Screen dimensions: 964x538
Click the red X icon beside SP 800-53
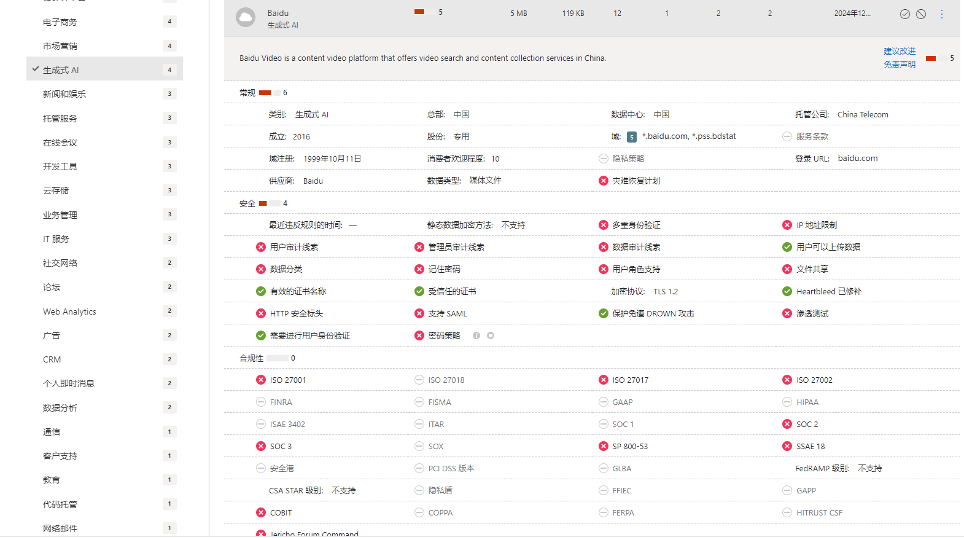(603, 446)
